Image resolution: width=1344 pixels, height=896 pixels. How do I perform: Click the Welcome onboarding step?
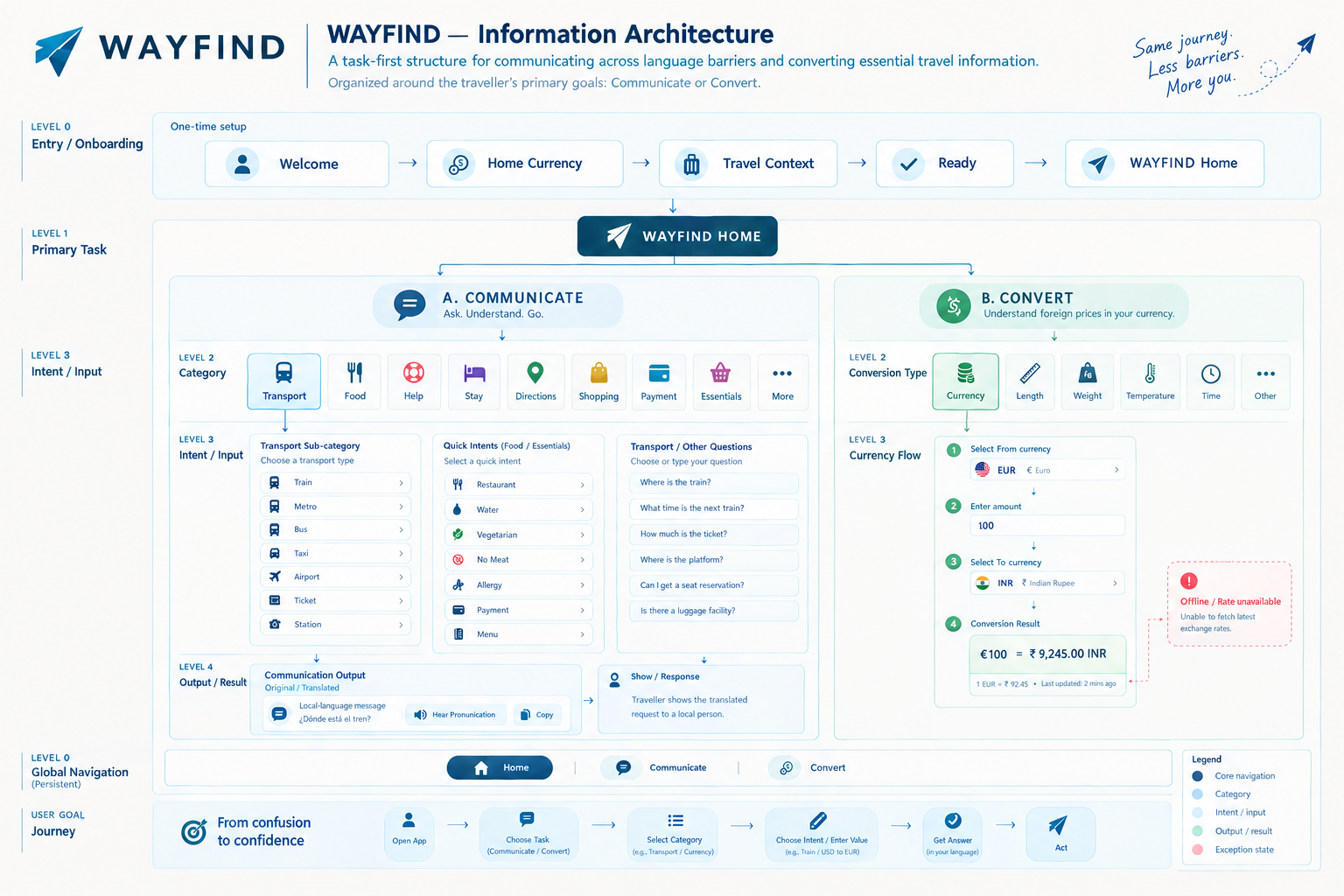pos(297,164)
